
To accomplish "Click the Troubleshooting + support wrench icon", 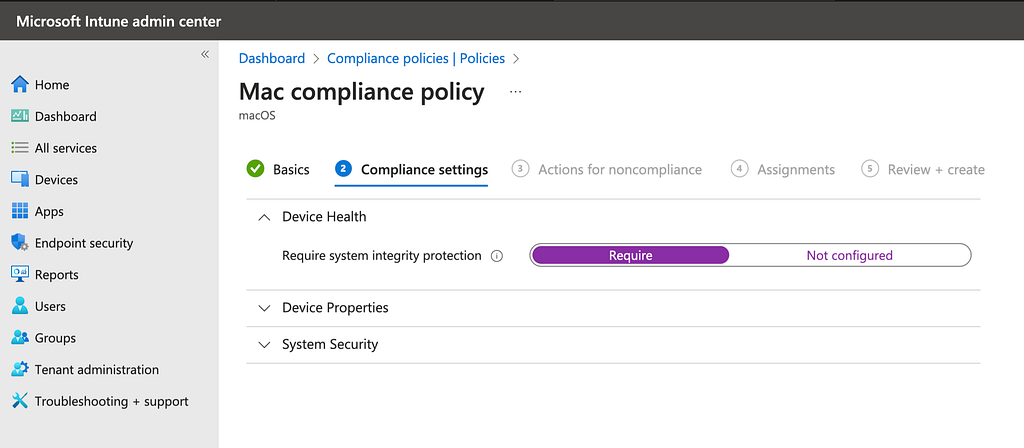I will [20, 400].
